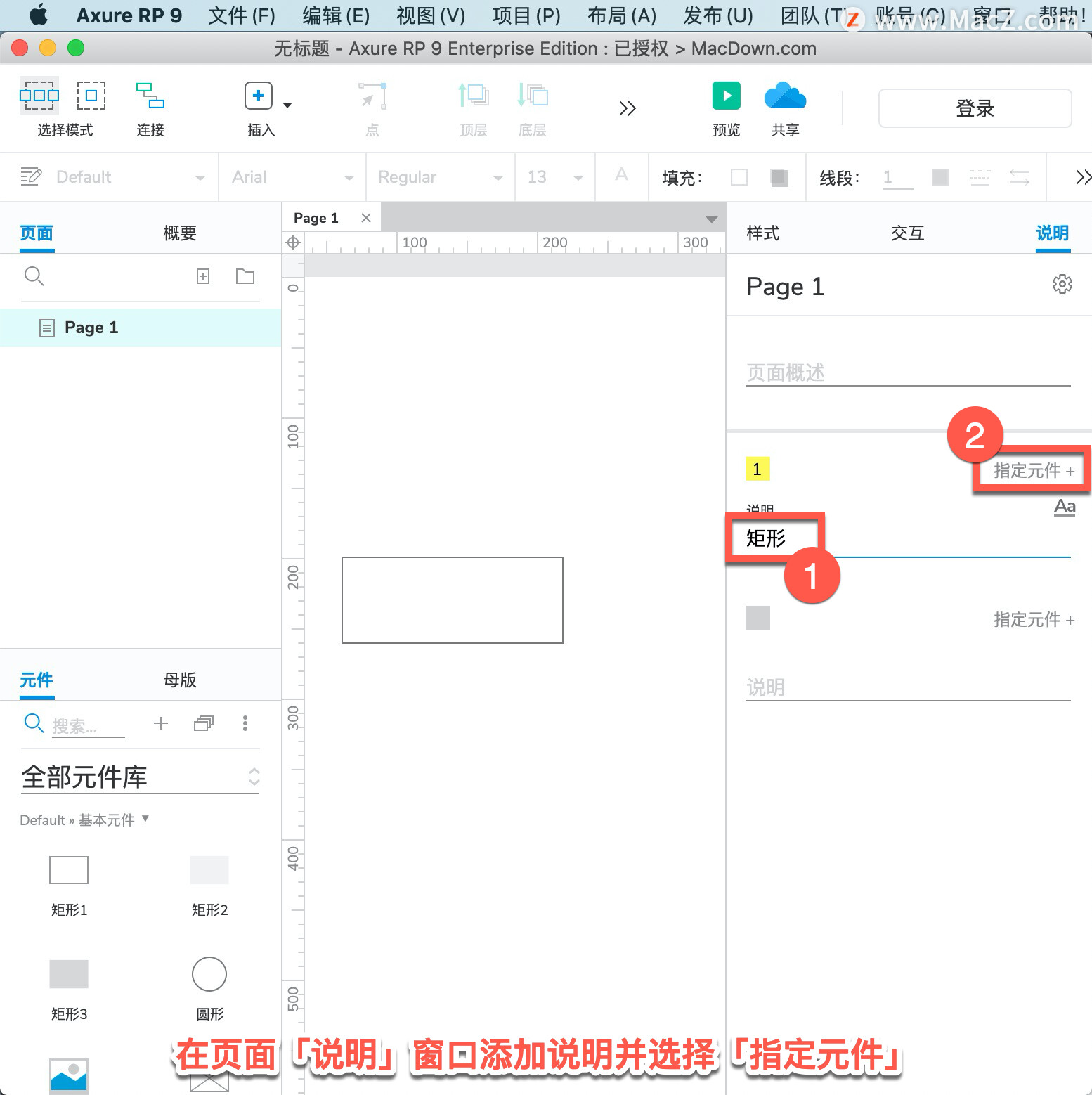Switch to the 元件 Widgets tab
The height and width of the screenshot is (1095, 1092).
click(x=37, y=680)
